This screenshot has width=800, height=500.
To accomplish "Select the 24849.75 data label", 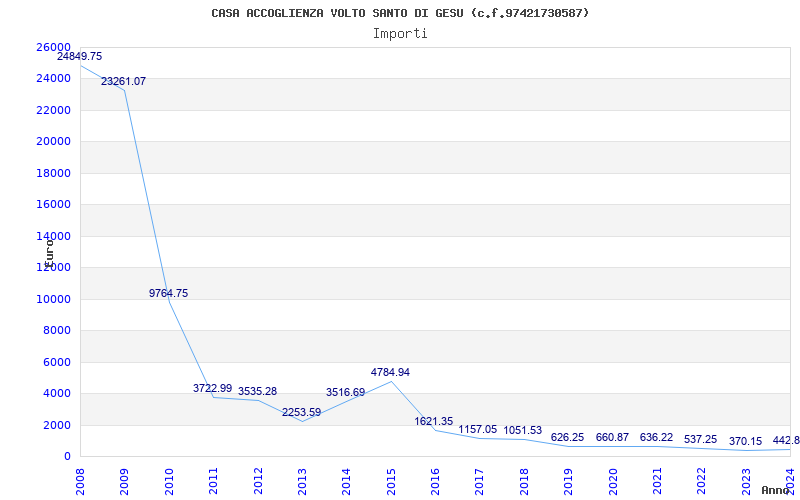I will pos(80,57).
